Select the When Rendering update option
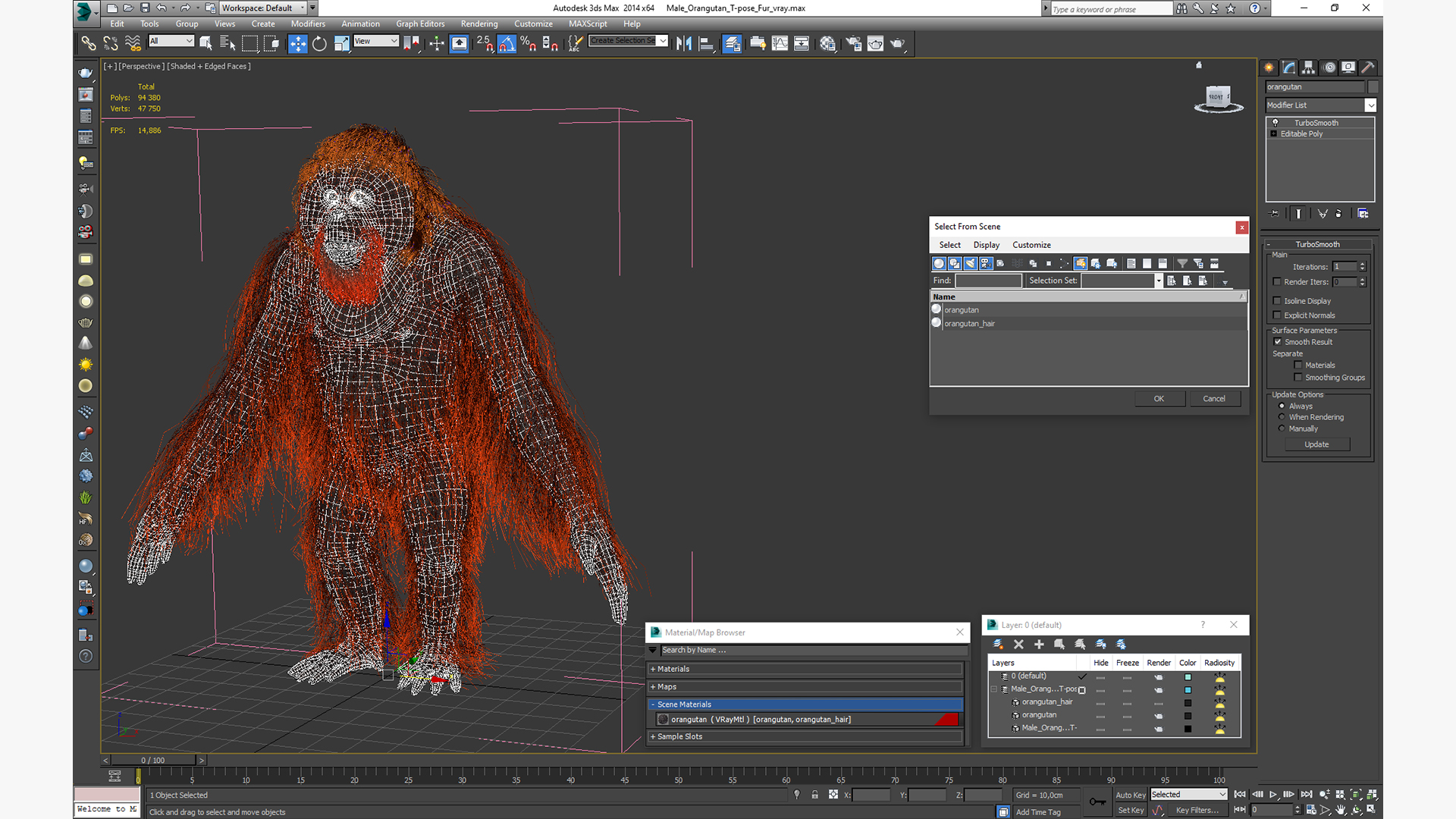Viewport: 1456px width, 819px height. pyautogui.click(x=1282, y=417)
